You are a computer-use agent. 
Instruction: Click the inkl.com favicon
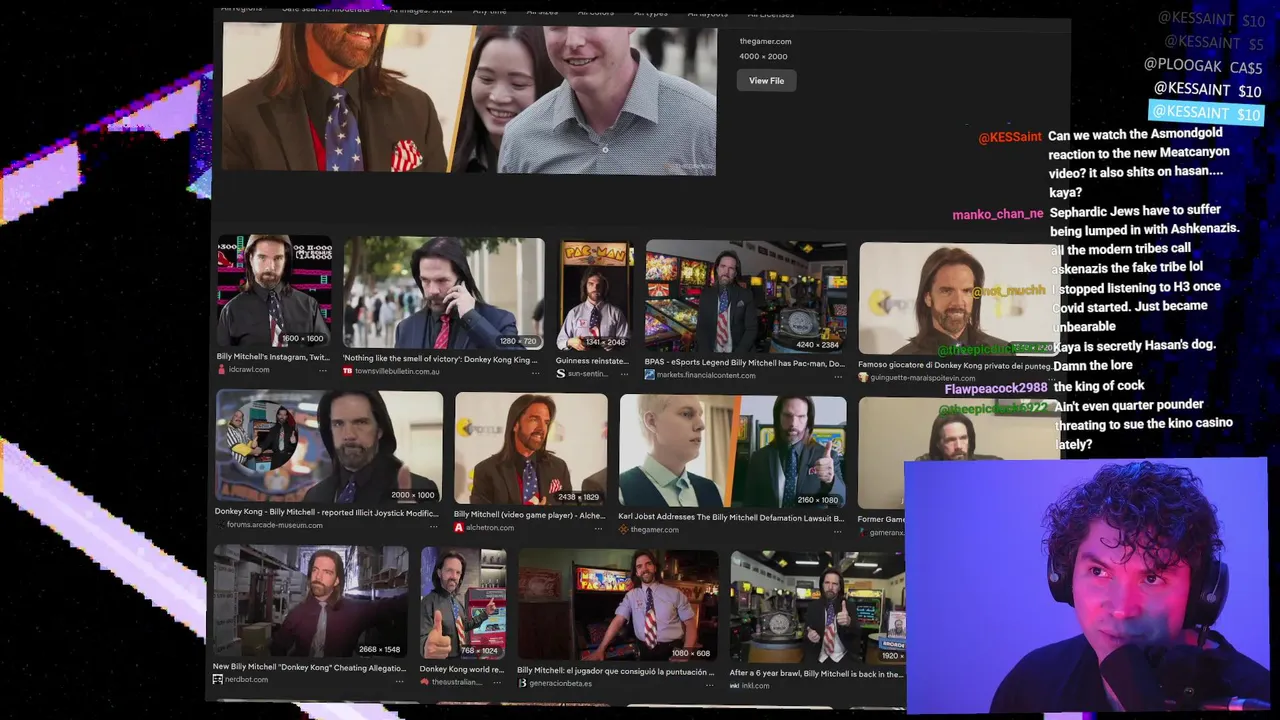pyautogui.click(x=734, y=686)
